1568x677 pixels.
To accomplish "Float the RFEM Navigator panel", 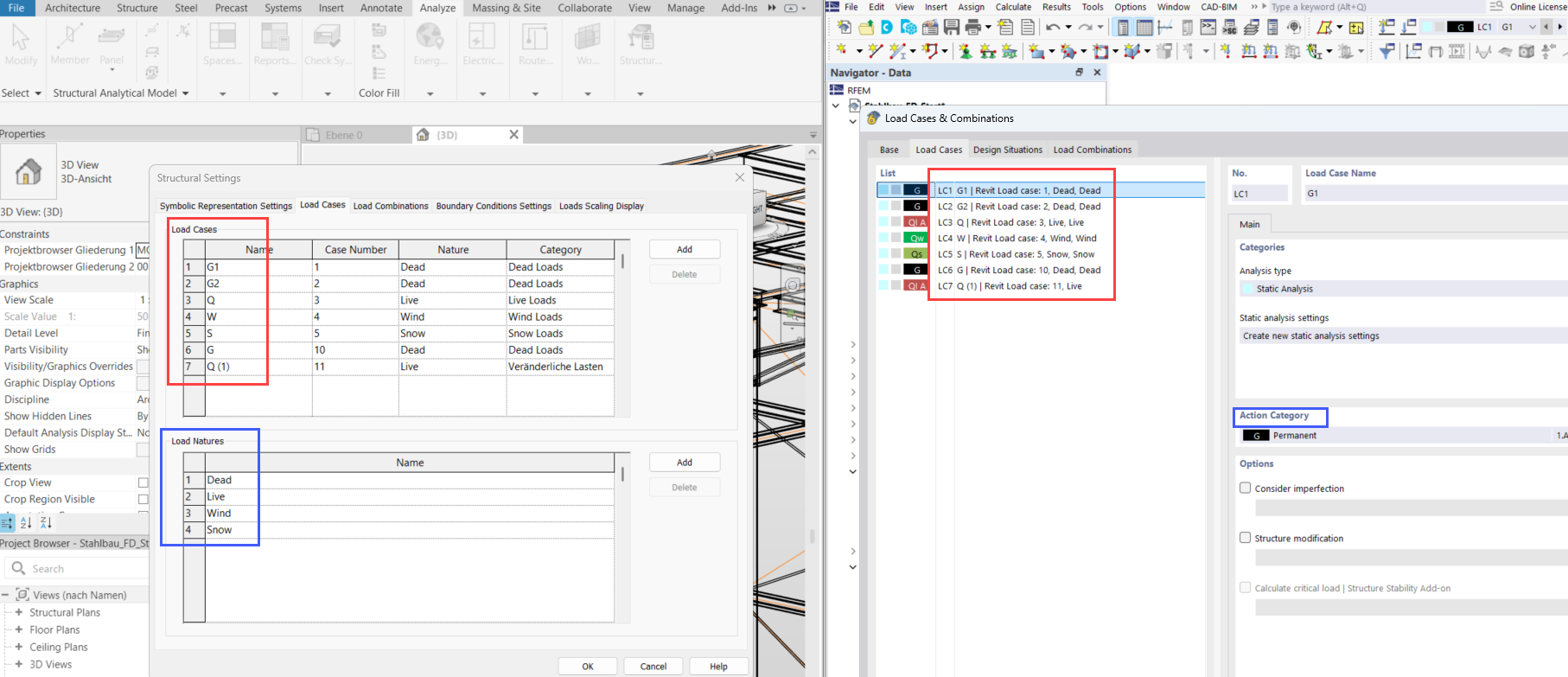I will coord(1079,73).
